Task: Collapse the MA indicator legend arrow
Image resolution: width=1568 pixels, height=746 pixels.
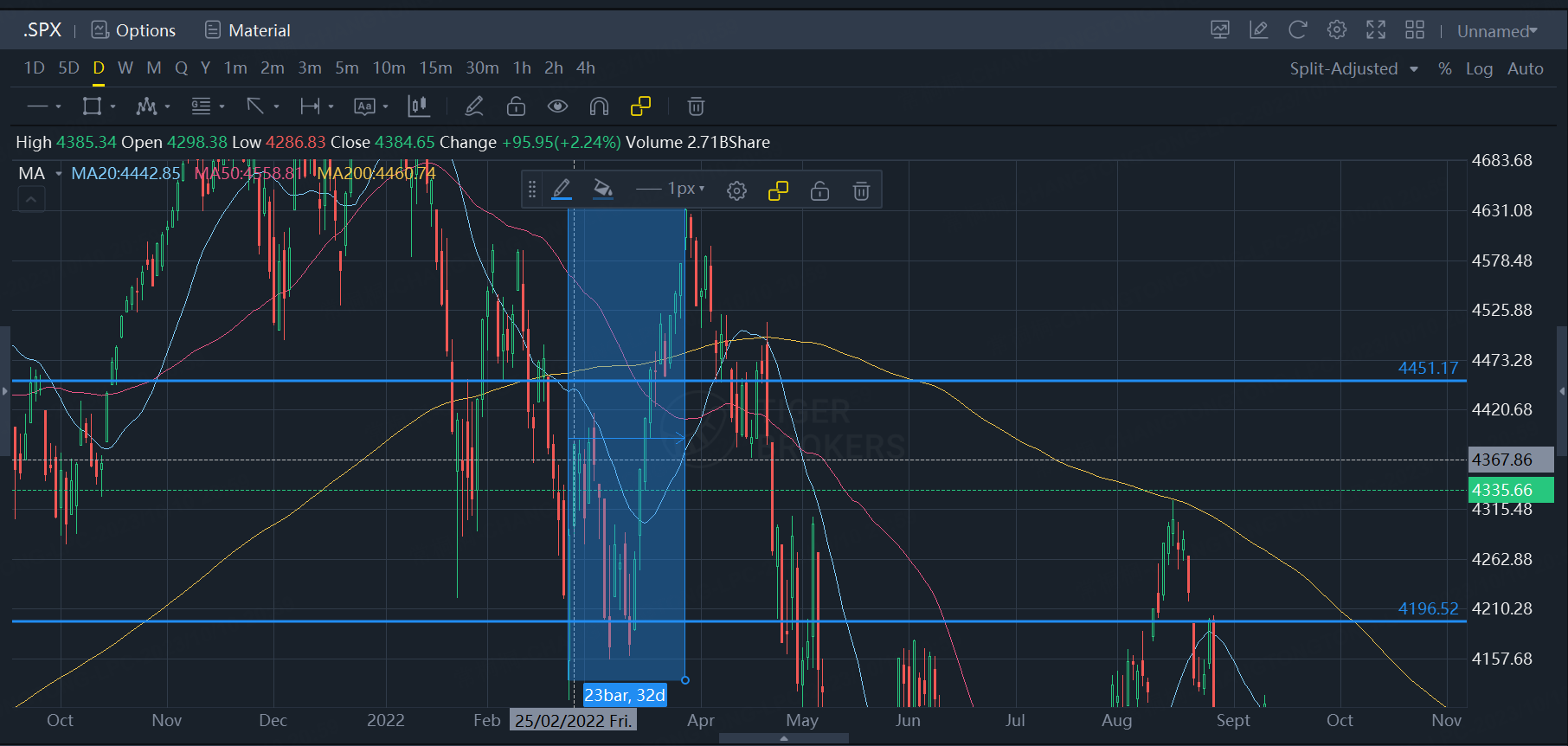Action: (31, 200)
